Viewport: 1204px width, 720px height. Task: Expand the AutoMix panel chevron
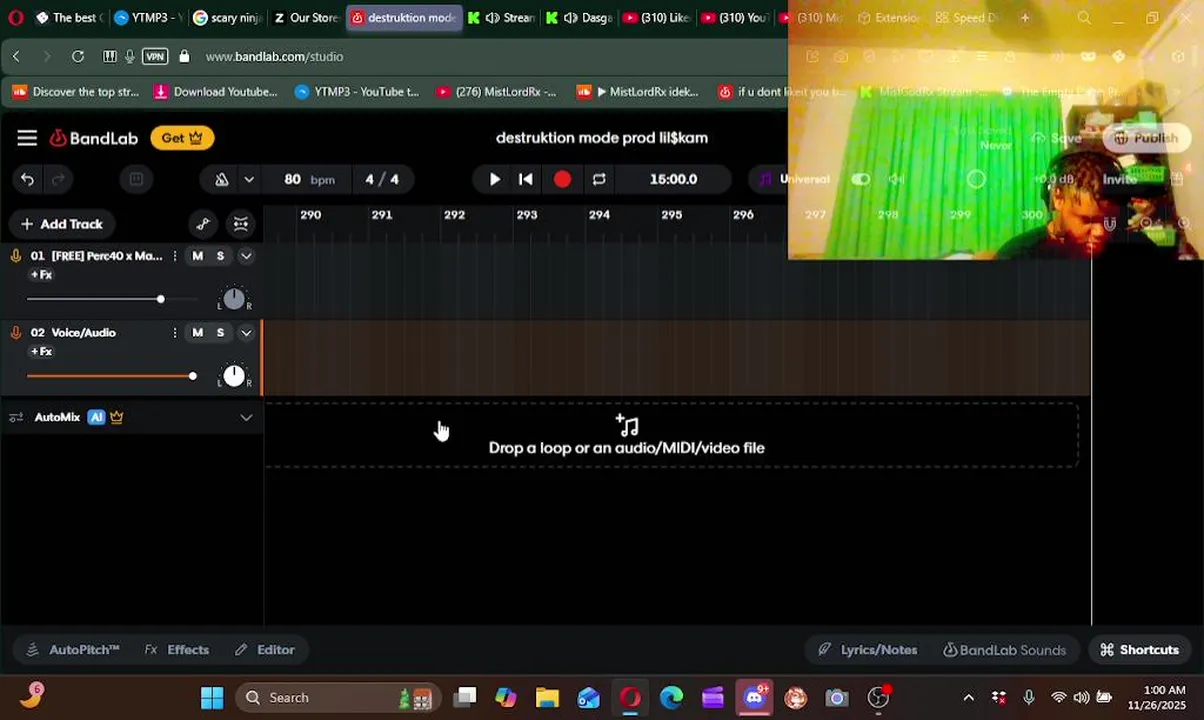click(246, 417)
